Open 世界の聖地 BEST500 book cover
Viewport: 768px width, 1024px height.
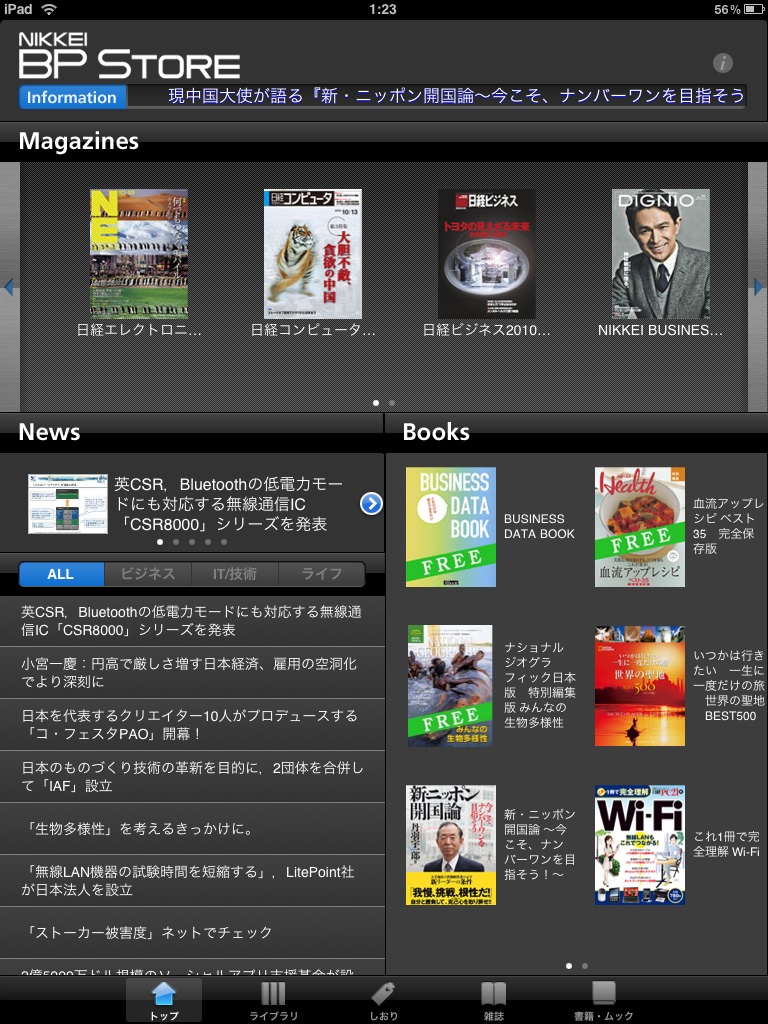[640, 686]
